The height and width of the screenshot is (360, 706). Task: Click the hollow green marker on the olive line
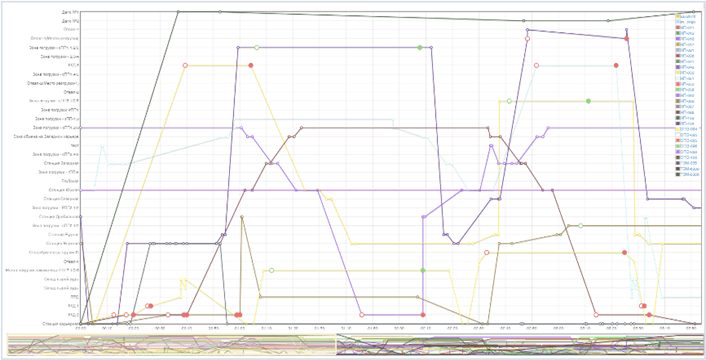tap(580, 225)
